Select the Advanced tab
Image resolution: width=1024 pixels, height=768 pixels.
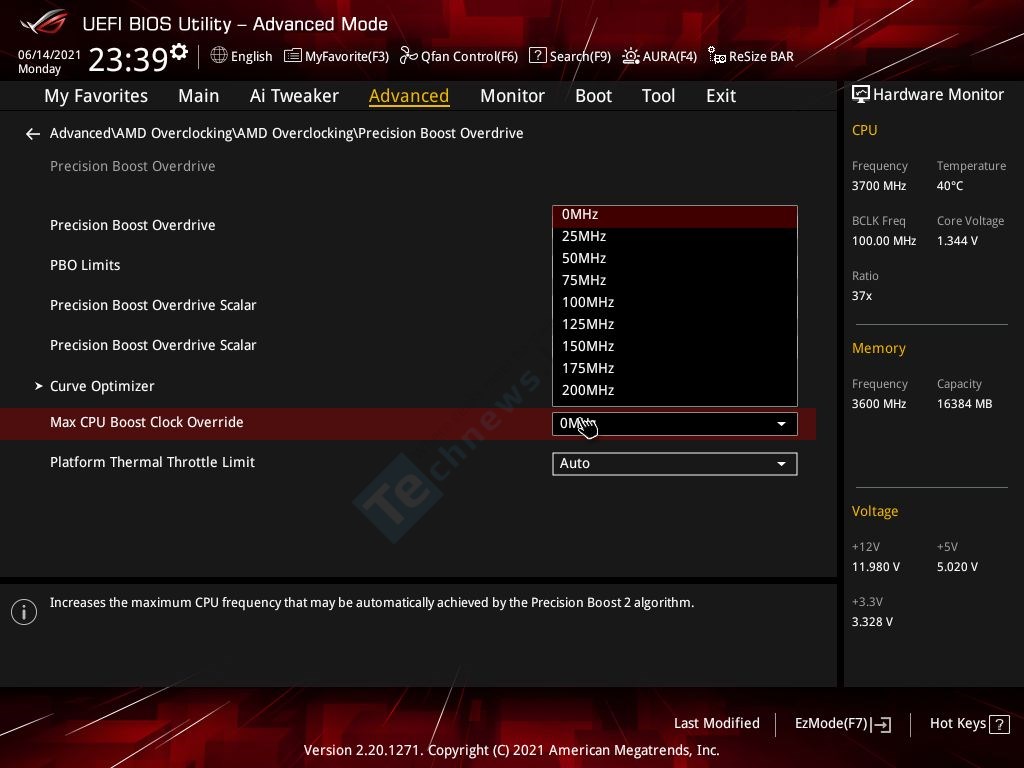(409, 96)
